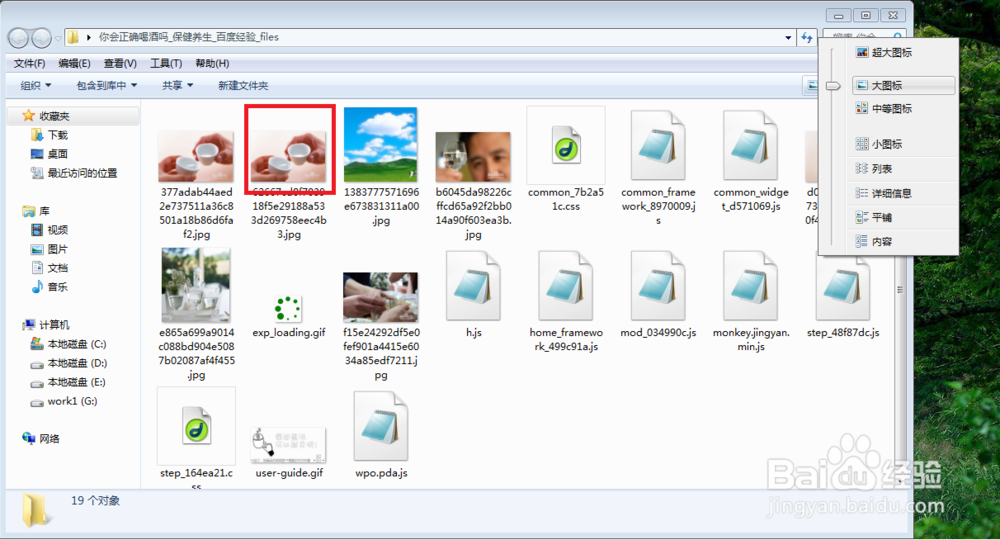Click the 新建文件夹 button
The height and width of the screenshot is (540, 1000).
pos(243,85)
